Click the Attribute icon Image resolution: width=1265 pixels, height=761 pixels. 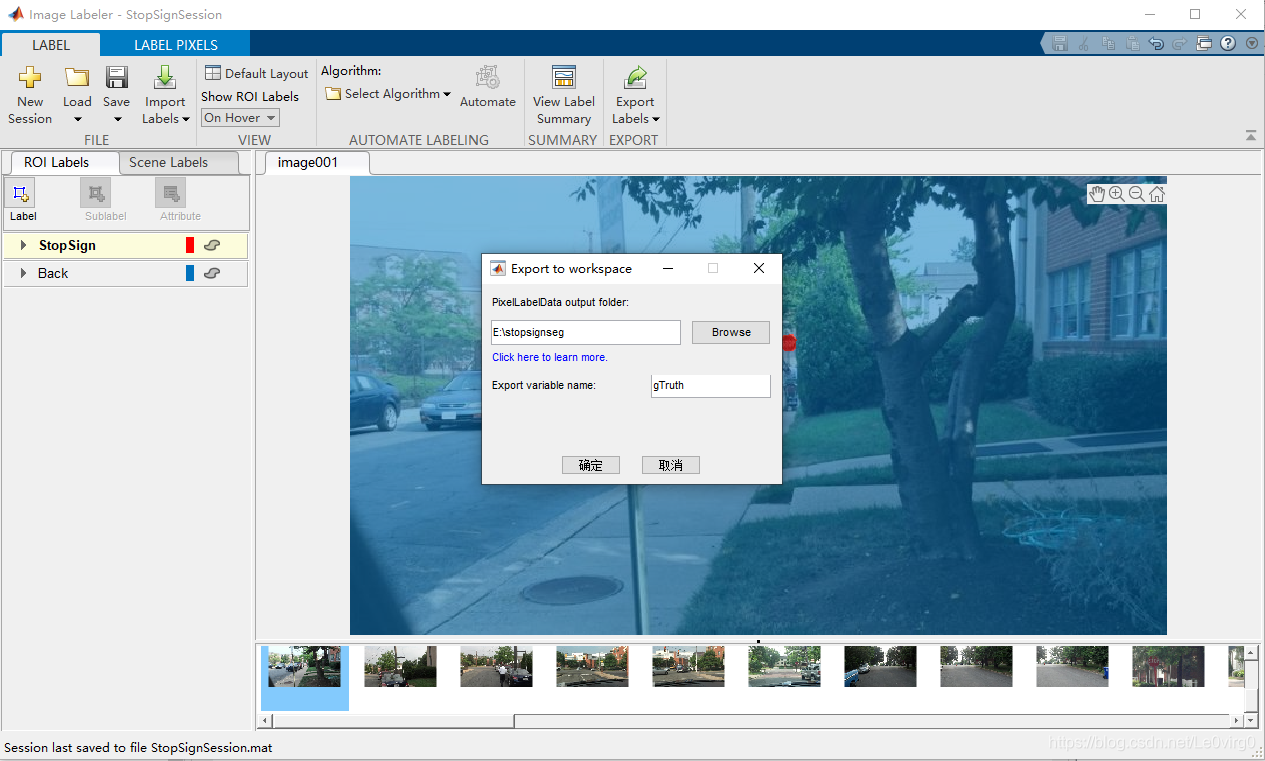[171, 193]
